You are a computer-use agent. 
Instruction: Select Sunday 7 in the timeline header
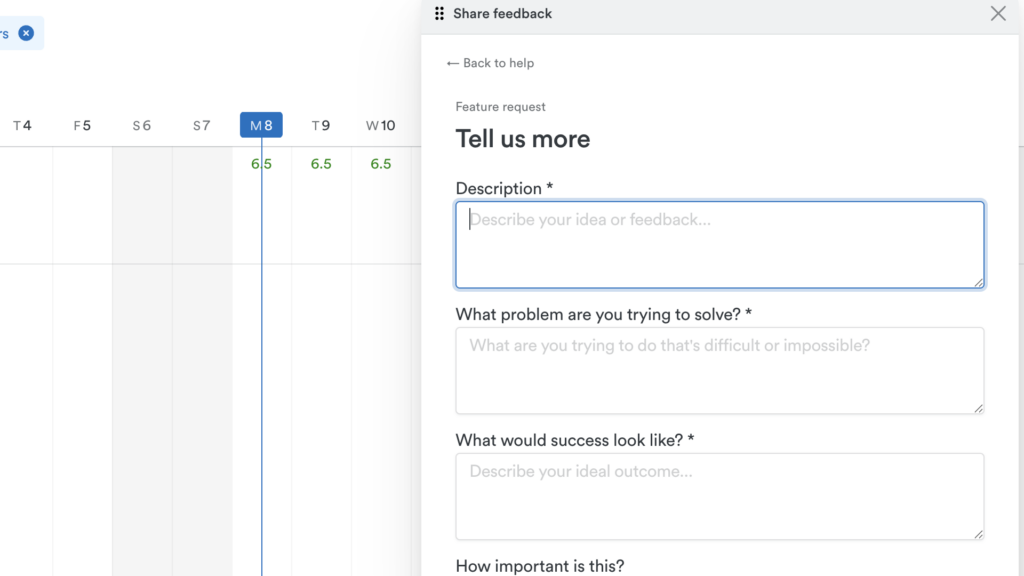point(201,125)
